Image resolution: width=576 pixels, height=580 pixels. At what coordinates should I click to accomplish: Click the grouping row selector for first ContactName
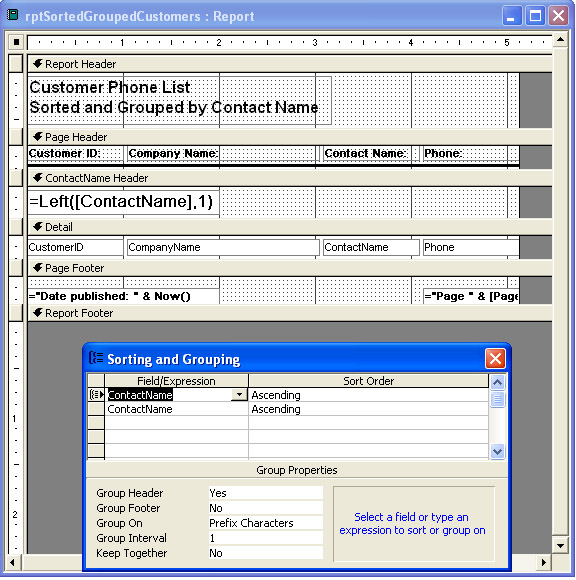(x=96, y=395)
